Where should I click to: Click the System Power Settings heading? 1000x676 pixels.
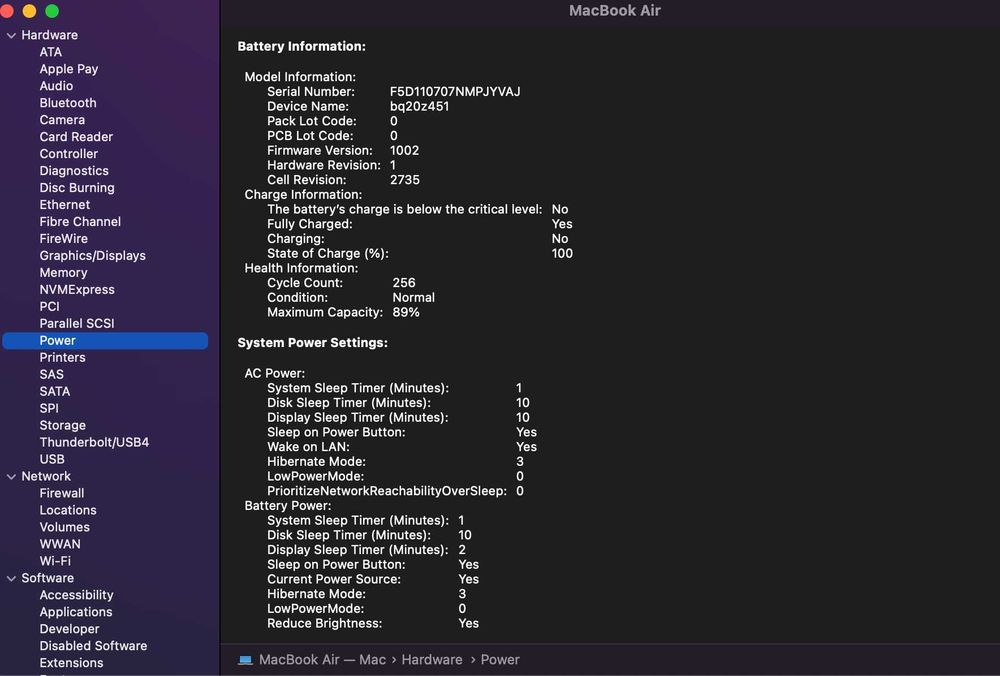(312, 342)
